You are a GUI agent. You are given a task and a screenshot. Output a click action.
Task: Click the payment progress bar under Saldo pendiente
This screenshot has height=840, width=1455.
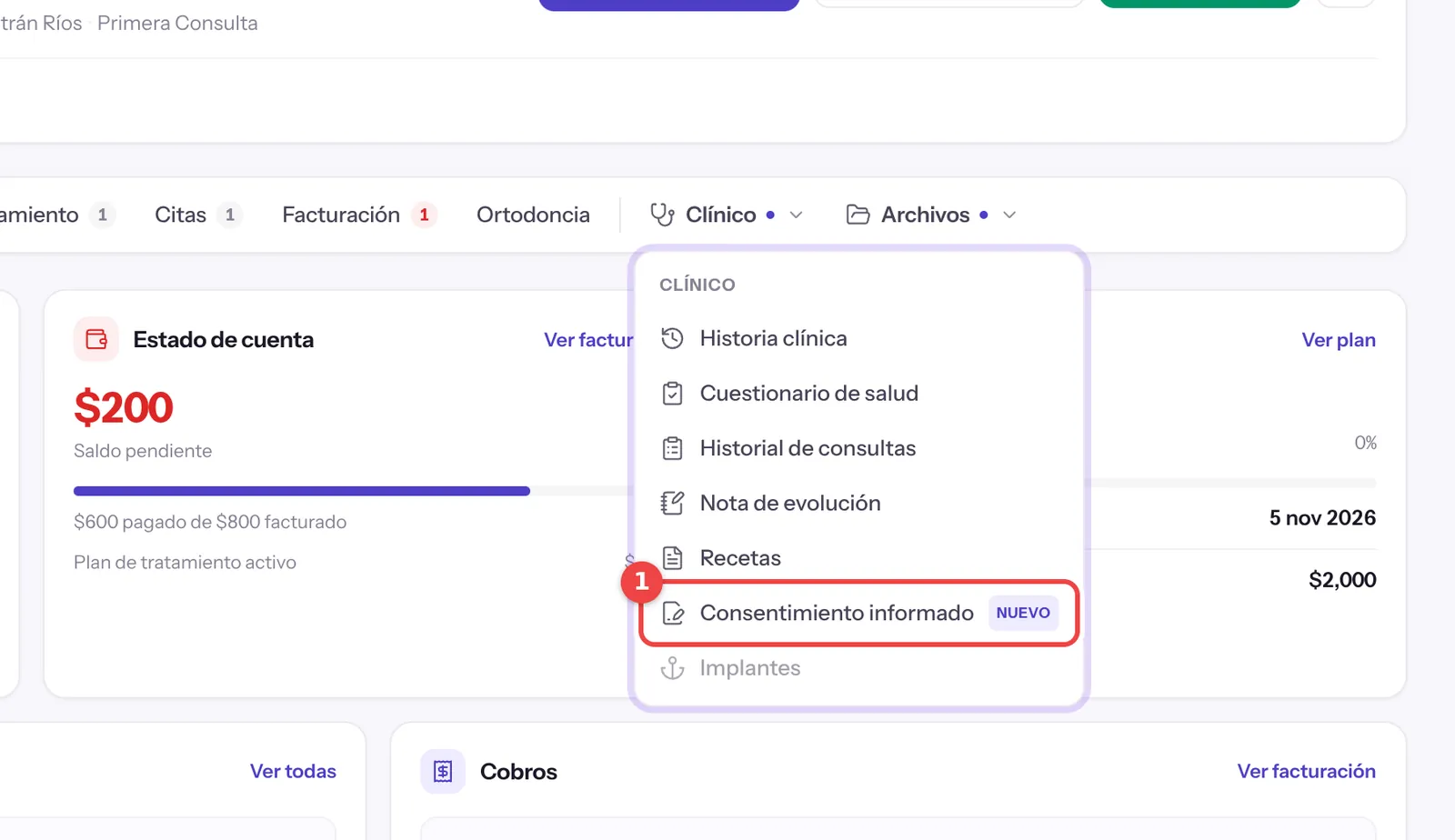tap(353, 491)
